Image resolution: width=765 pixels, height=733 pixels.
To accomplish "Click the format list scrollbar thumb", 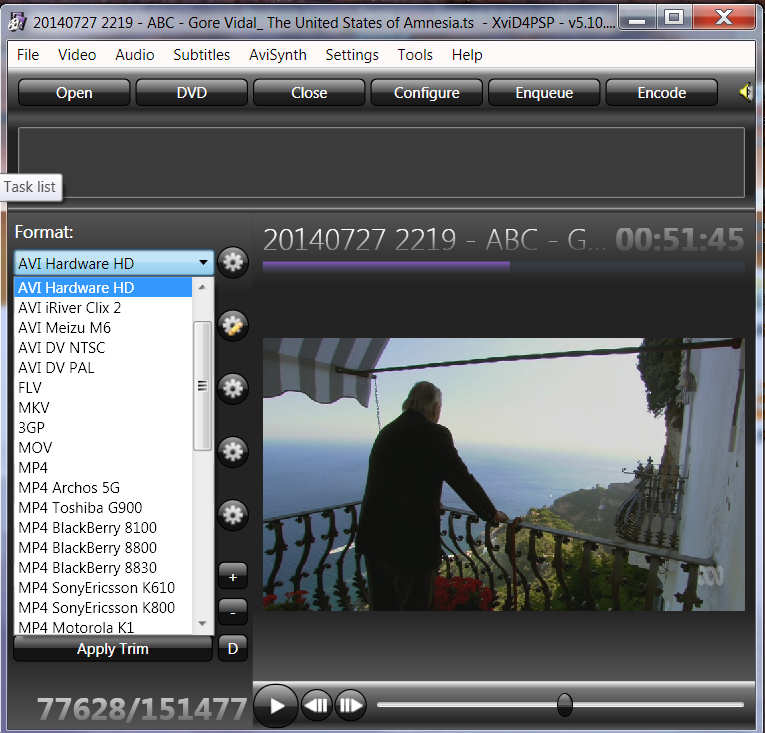I will tap(202, 386).
